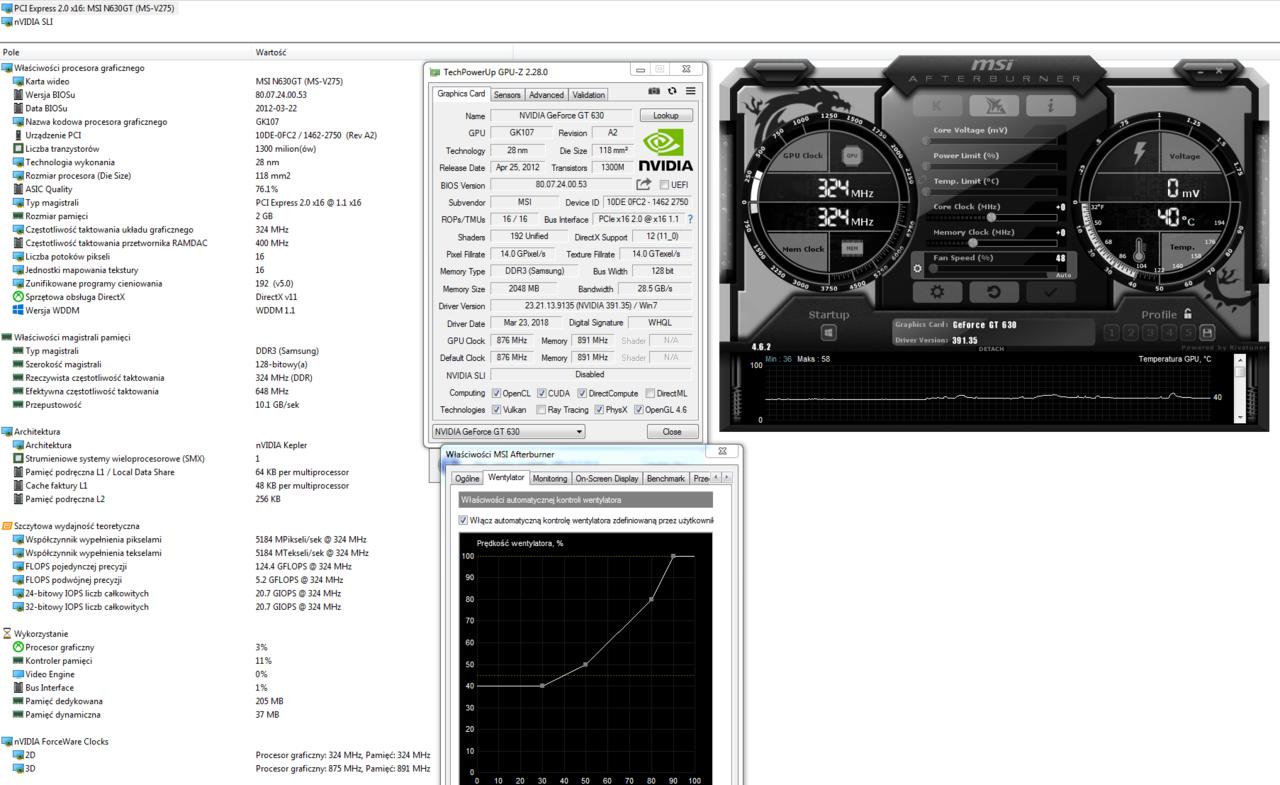Click the MEM chip icon in the clock gauge
The height and width of the screenshot is (785, 1280).
(852, 248)
